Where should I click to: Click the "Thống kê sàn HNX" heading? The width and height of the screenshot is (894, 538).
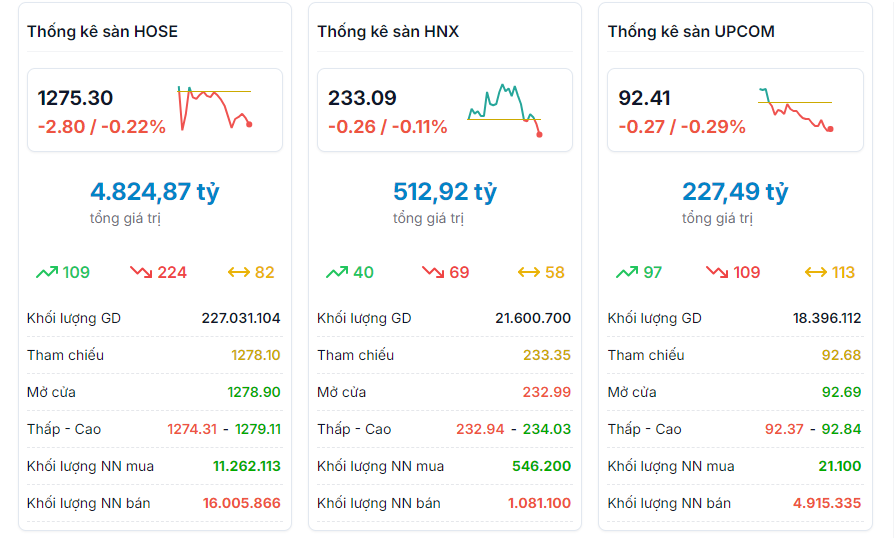pos(388,31)
